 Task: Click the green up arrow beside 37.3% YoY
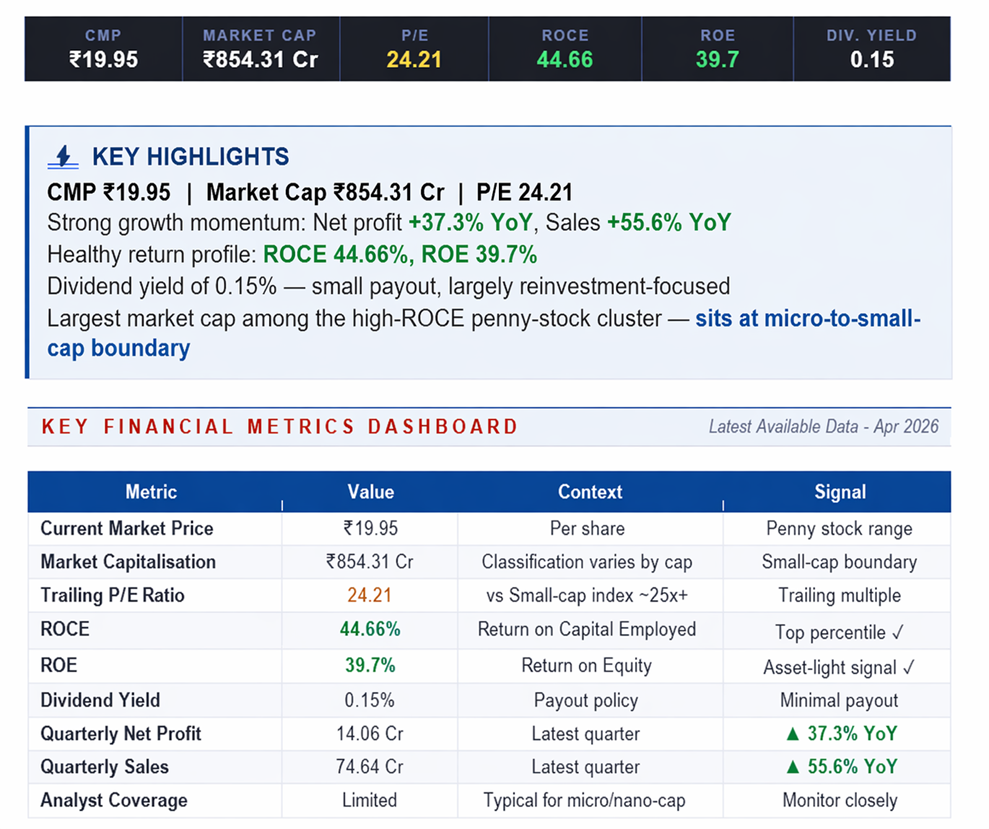(x=792, y=734)
